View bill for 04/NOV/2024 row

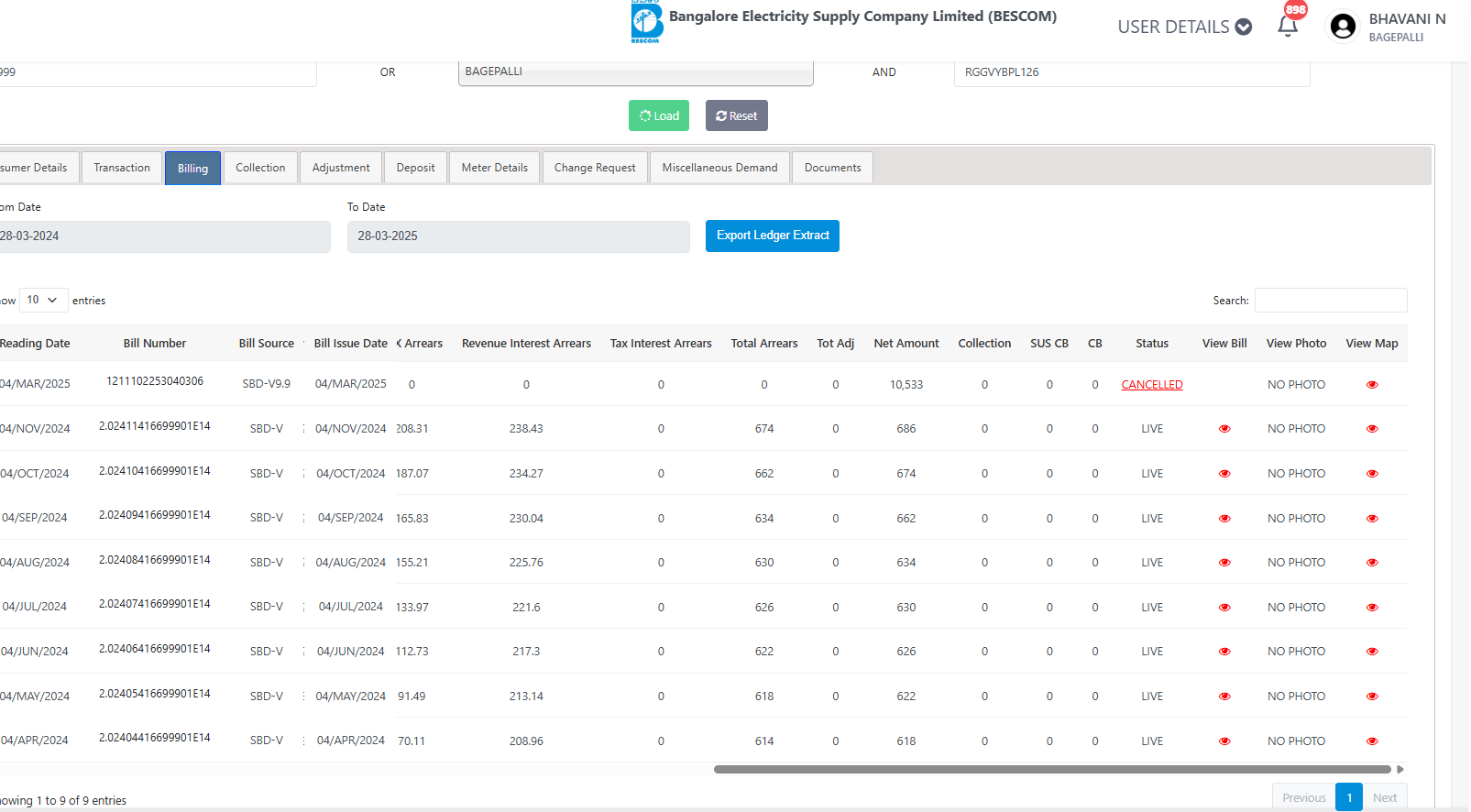pyautogui.click(x=1224, y=429)
